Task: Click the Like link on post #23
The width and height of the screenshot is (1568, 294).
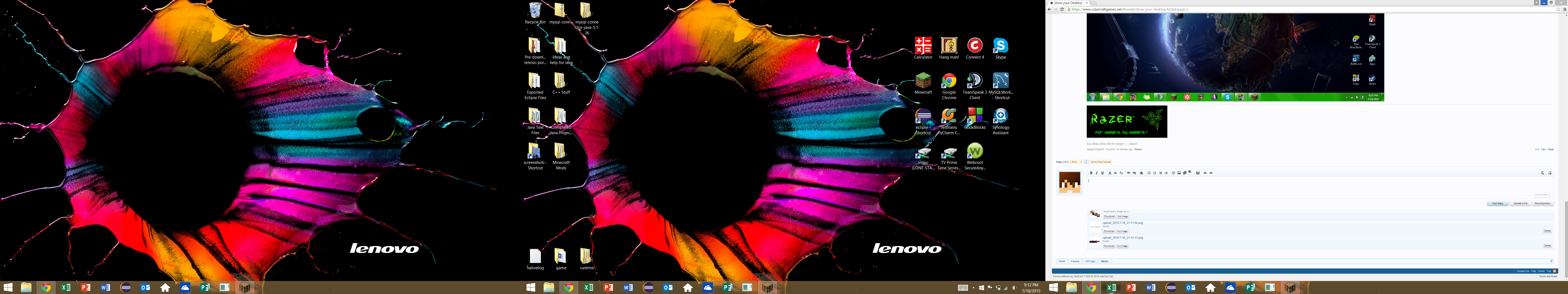Action: 1544,149
